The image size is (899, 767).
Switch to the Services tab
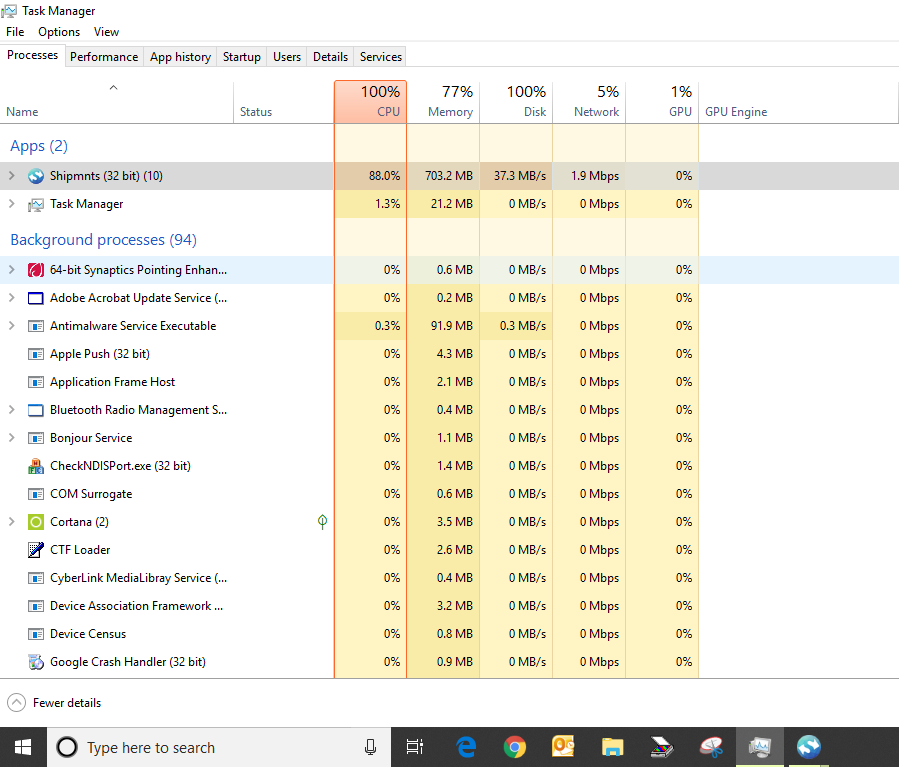[x=381, y=57]
